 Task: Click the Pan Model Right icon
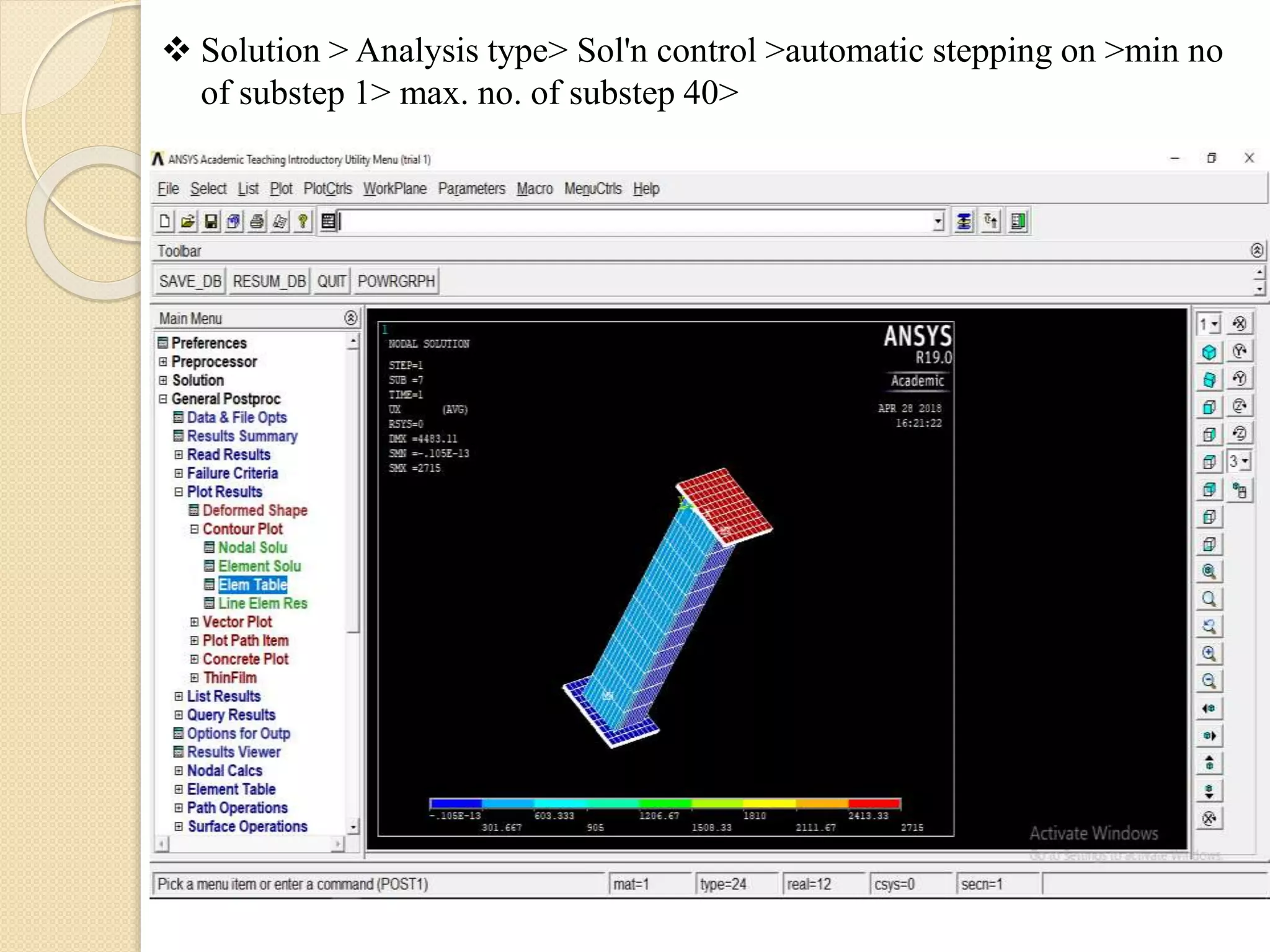1209,736
